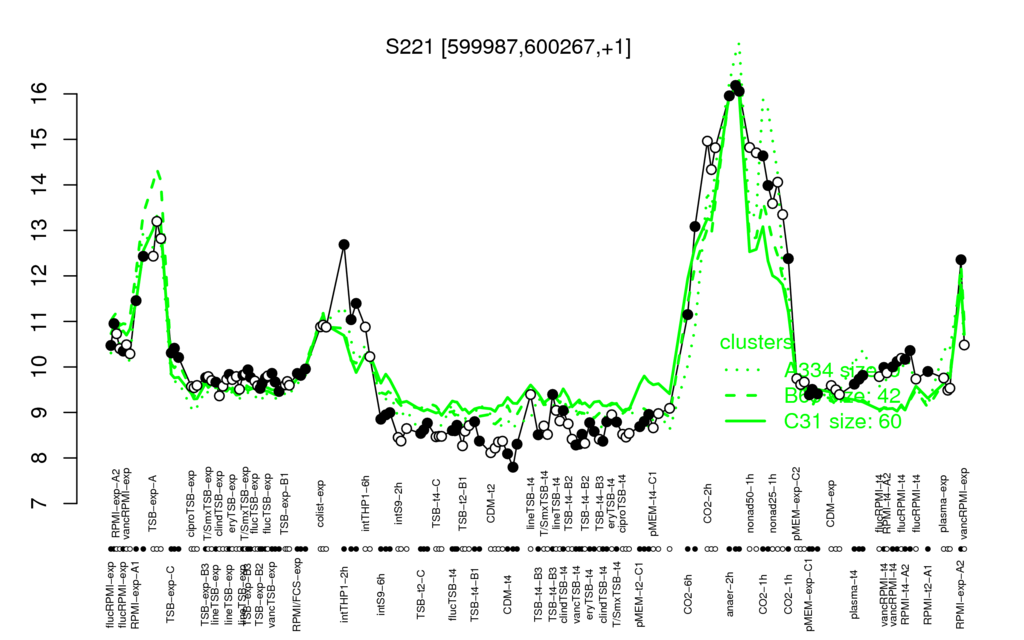The width and height of the screenshot is (1024, 640).
Task: Click the "TSB-exp-B1" condition label
Action: click(x=284, y=504)
